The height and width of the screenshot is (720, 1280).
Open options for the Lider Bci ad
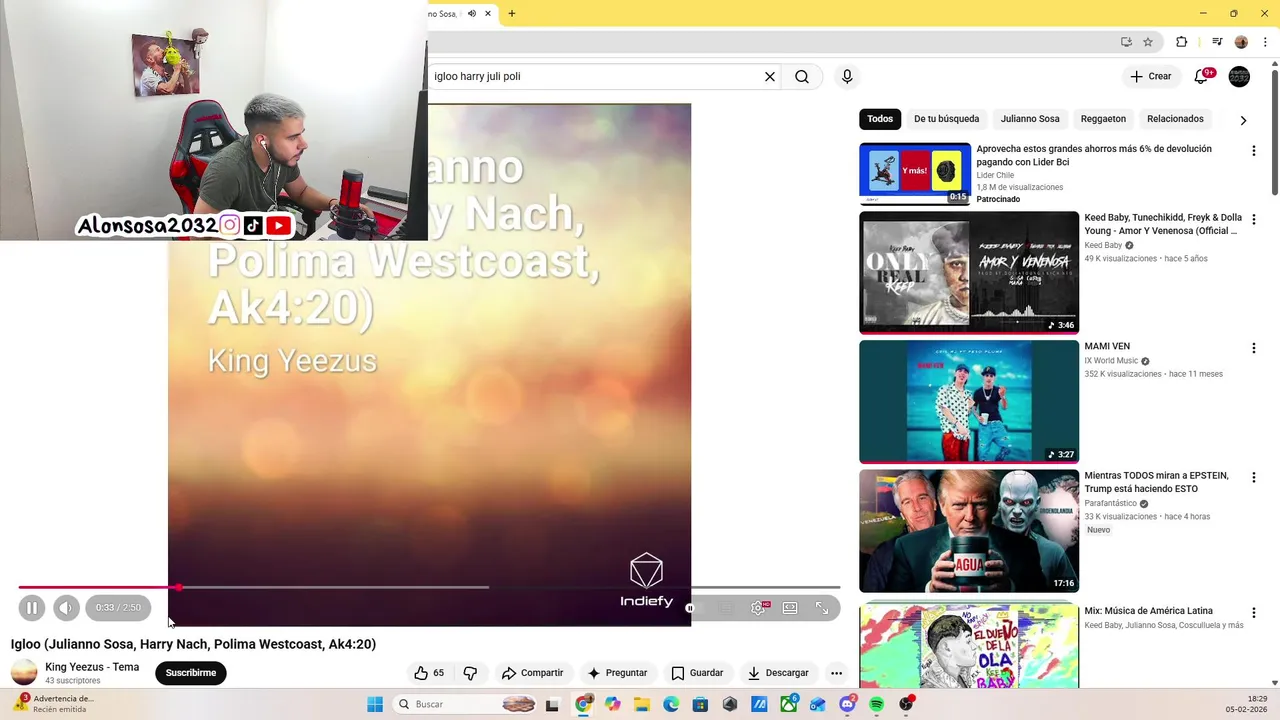click(x=1253, y=151)
